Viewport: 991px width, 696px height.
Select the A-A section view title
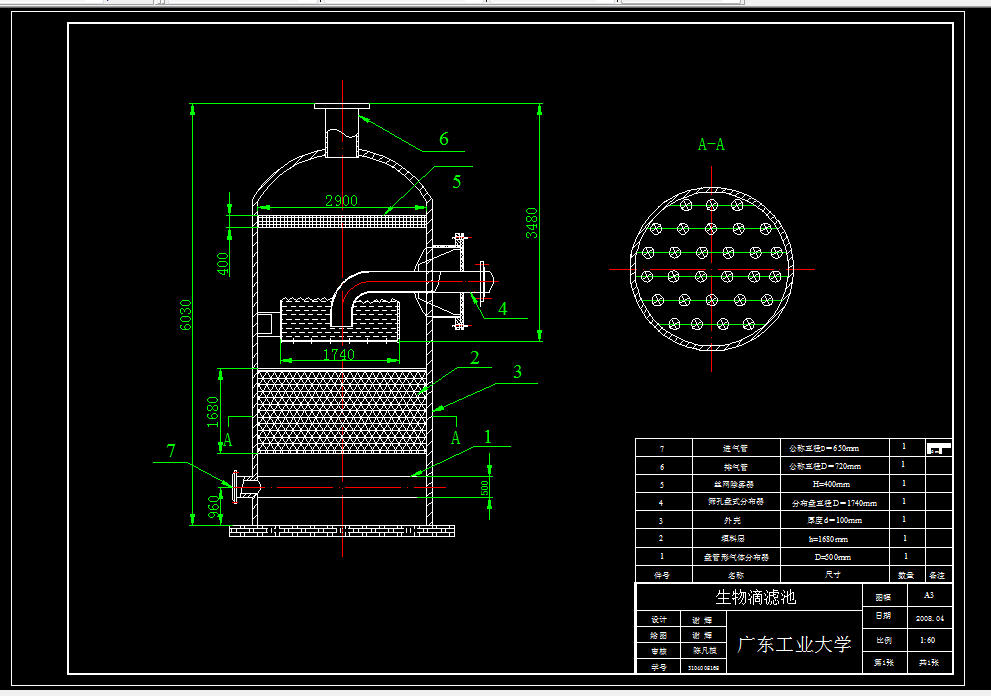[x=711, y=145]
